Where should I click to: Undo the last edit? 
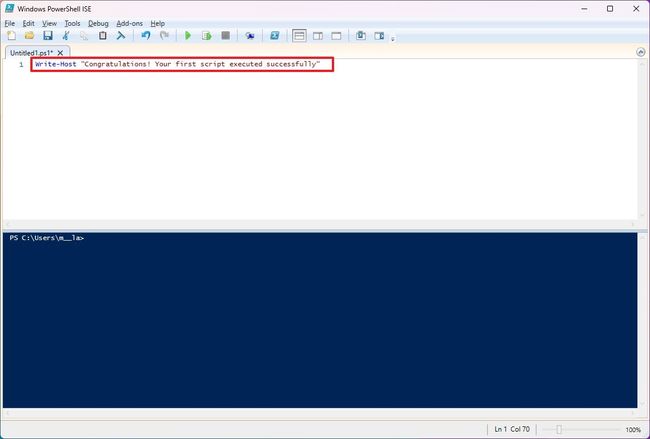[x=146, y=36]
